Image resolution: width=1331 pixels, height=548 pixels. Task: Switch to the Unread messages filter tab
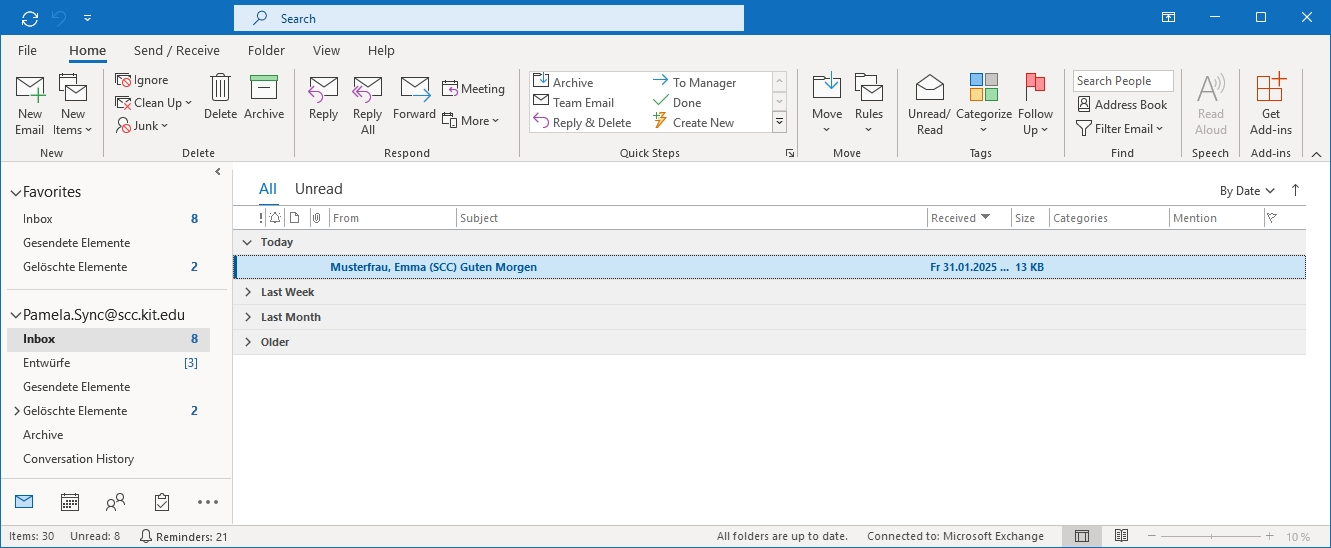[x=318, y=189]
